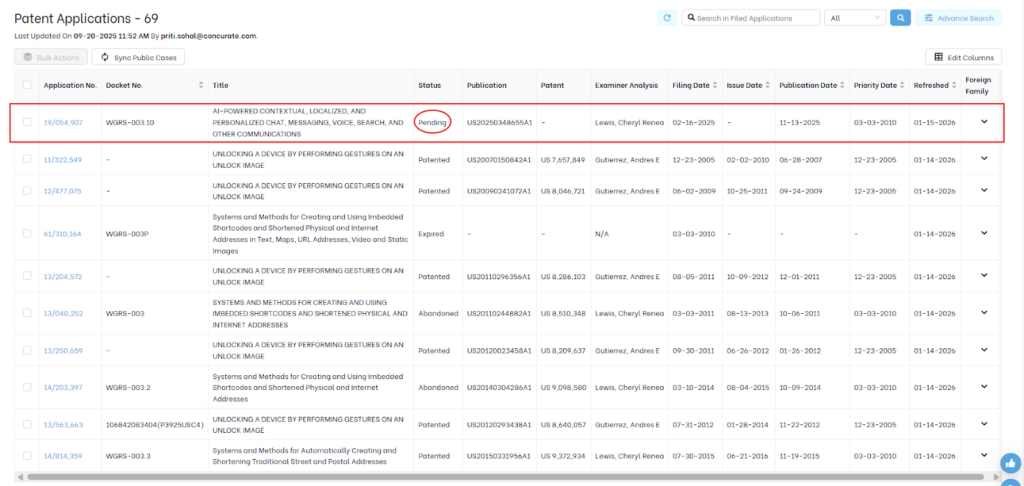1024x486 pixels.
Task: Click the blue refresh icon beside search
Action: pos(667,18)
